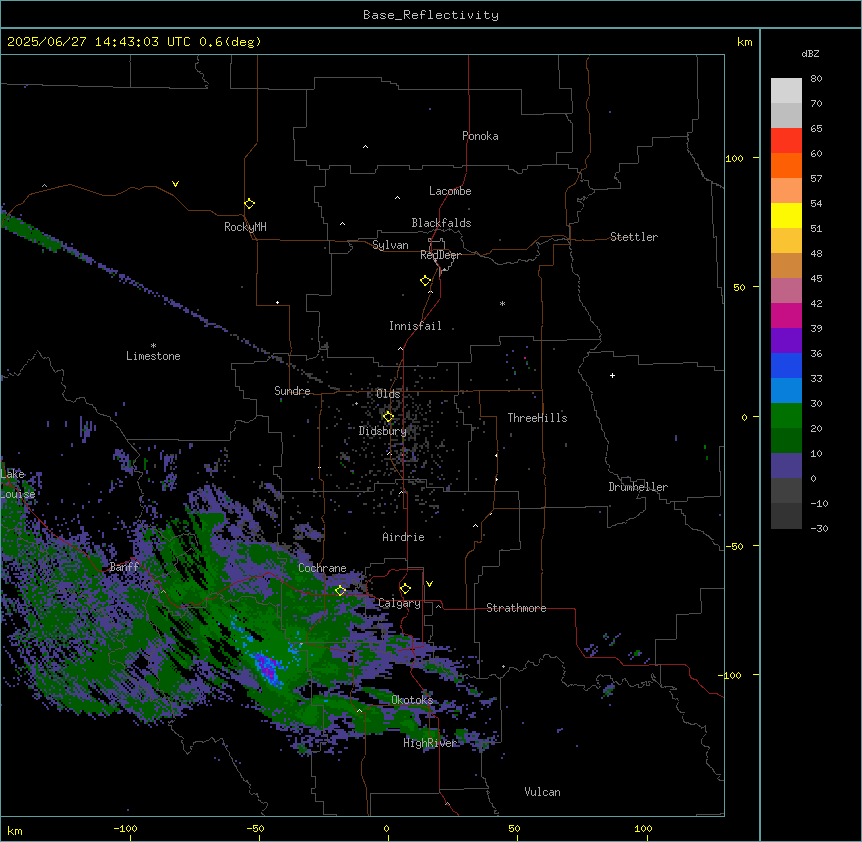Viewport: 862px width, 842px height.
Task: Click the dBZ legend heading
Action: [810, 54]
